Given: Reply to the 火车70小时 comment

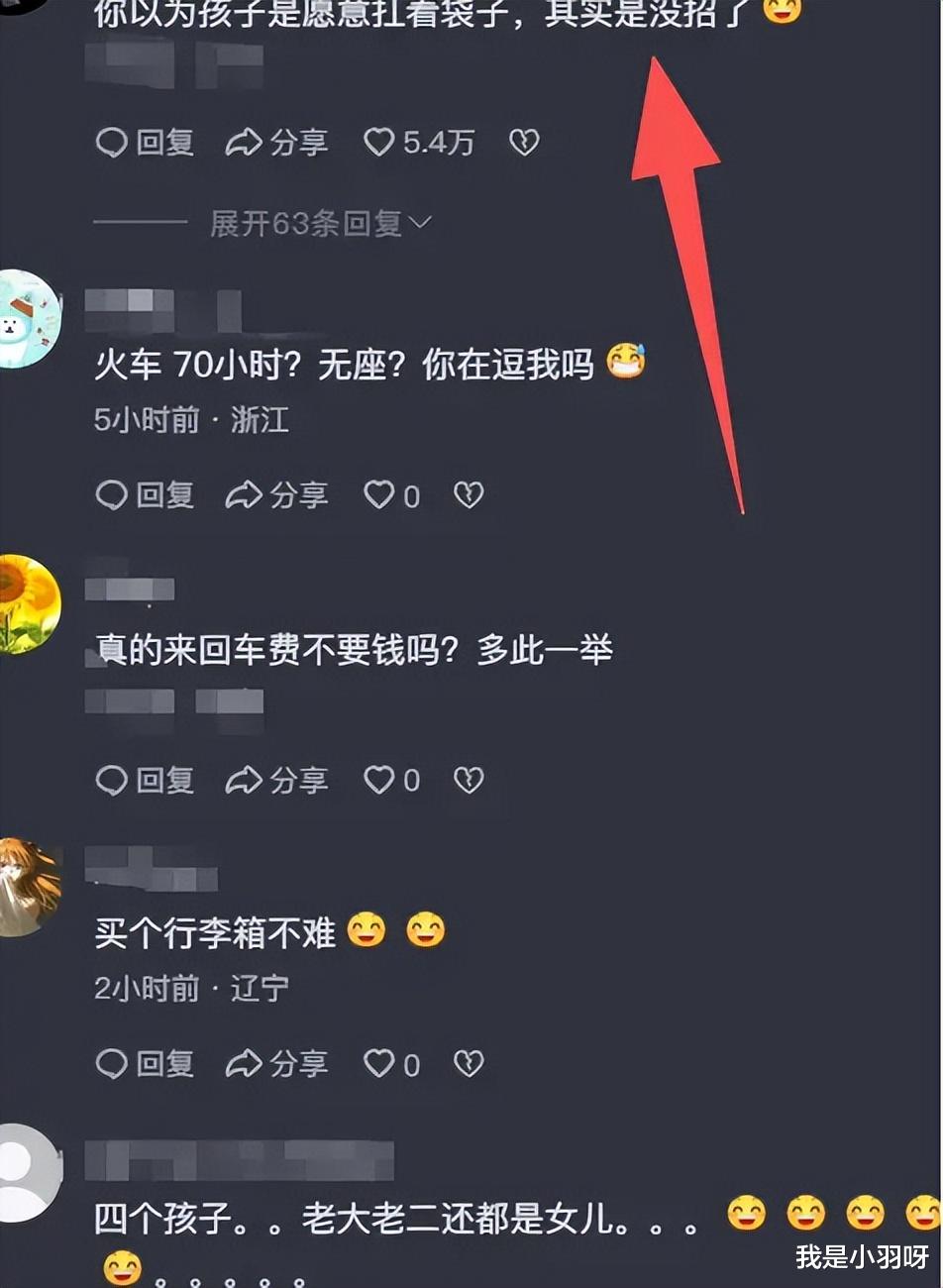Looking at the screenshot, I should pos(145,494).
